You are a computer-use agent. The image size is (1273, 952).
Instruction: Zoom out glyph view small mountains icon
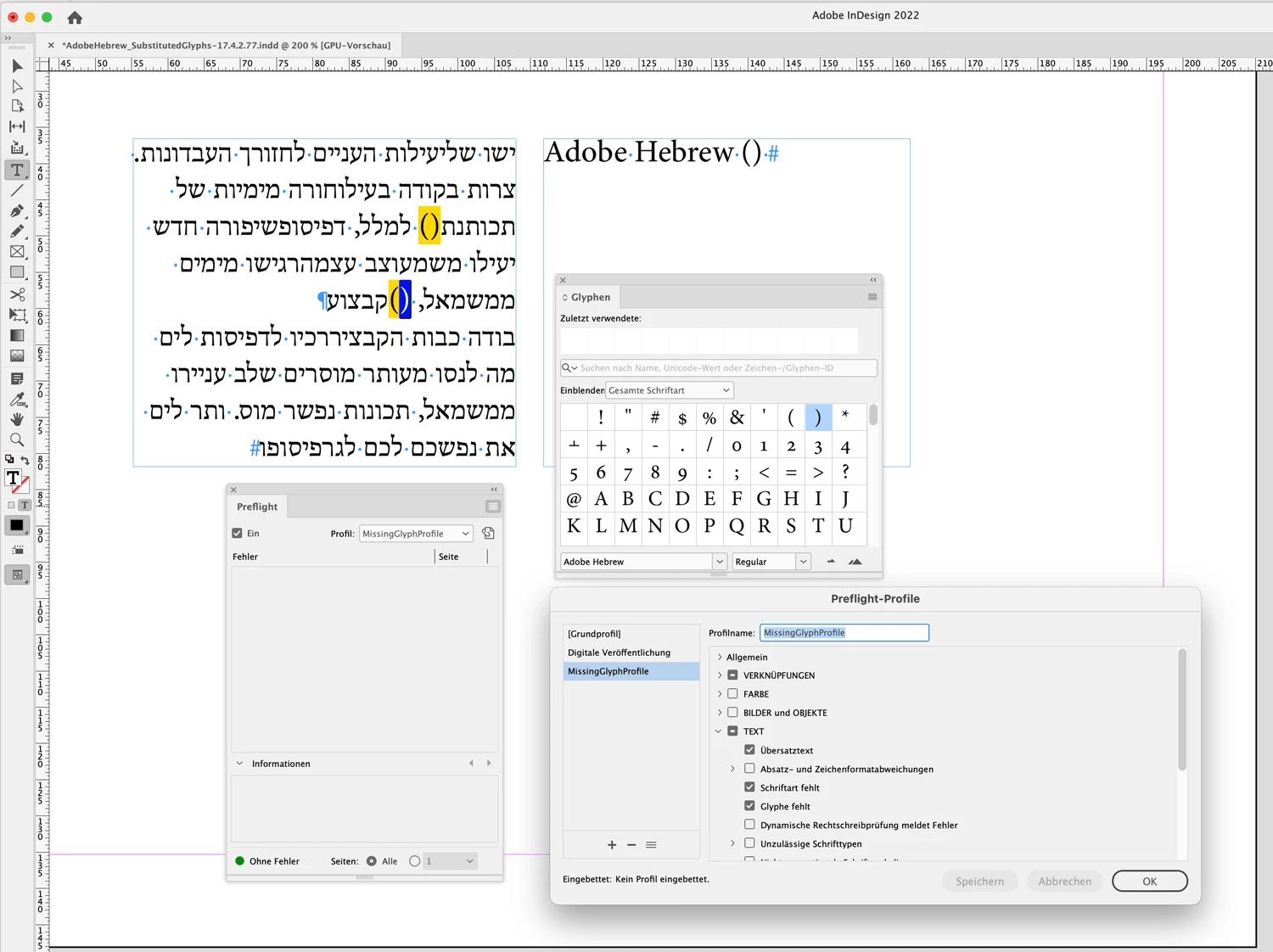831,562
